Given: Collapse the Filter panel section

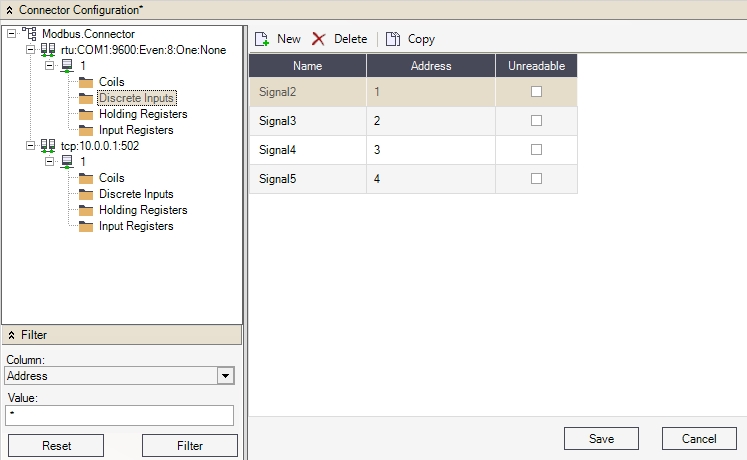Looking at the screenshot, I should pos(11,335).
